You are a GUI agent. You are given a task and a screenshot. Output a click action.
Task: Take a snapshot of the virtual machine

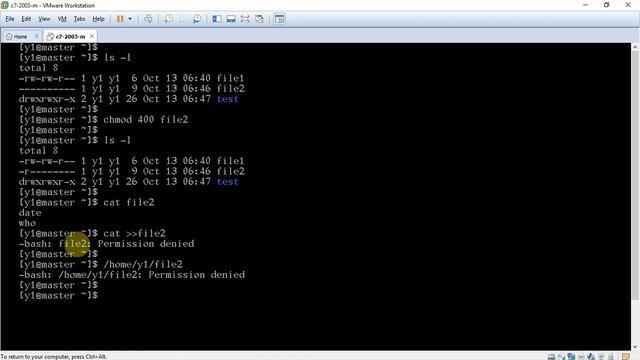tap(169, 19)
